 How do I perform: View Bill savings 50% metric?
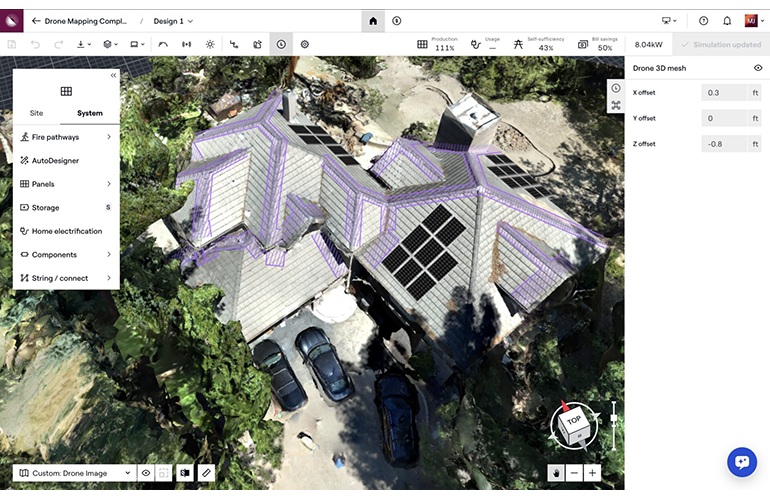tap(598, 44)
